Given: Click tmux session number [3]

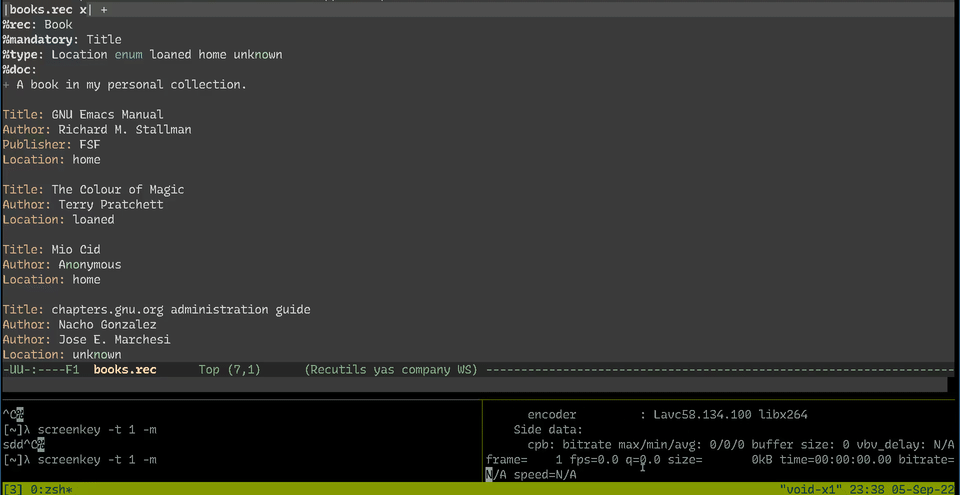Looking at the screenshot, I should coord(13,489).
